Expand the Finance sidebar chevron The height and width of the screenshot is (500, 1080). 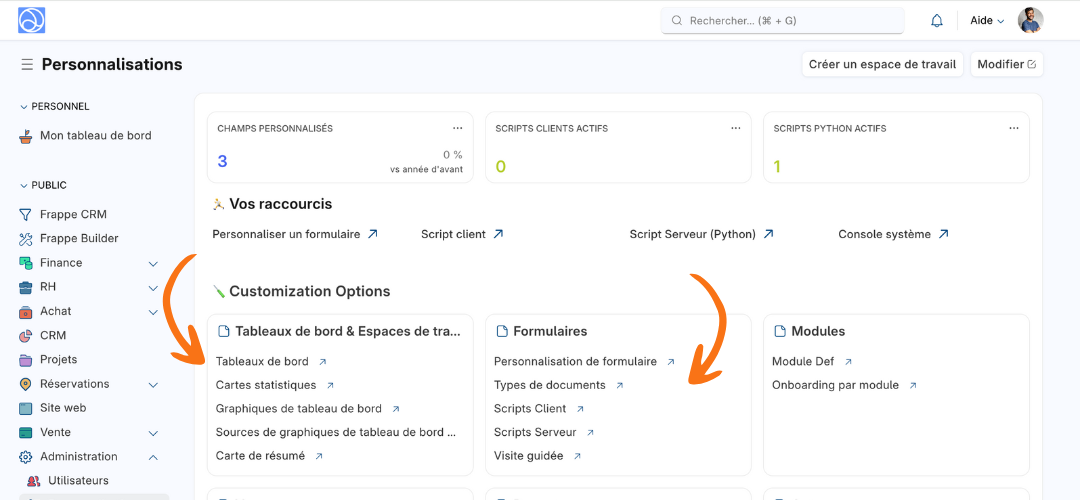[154, 264]
